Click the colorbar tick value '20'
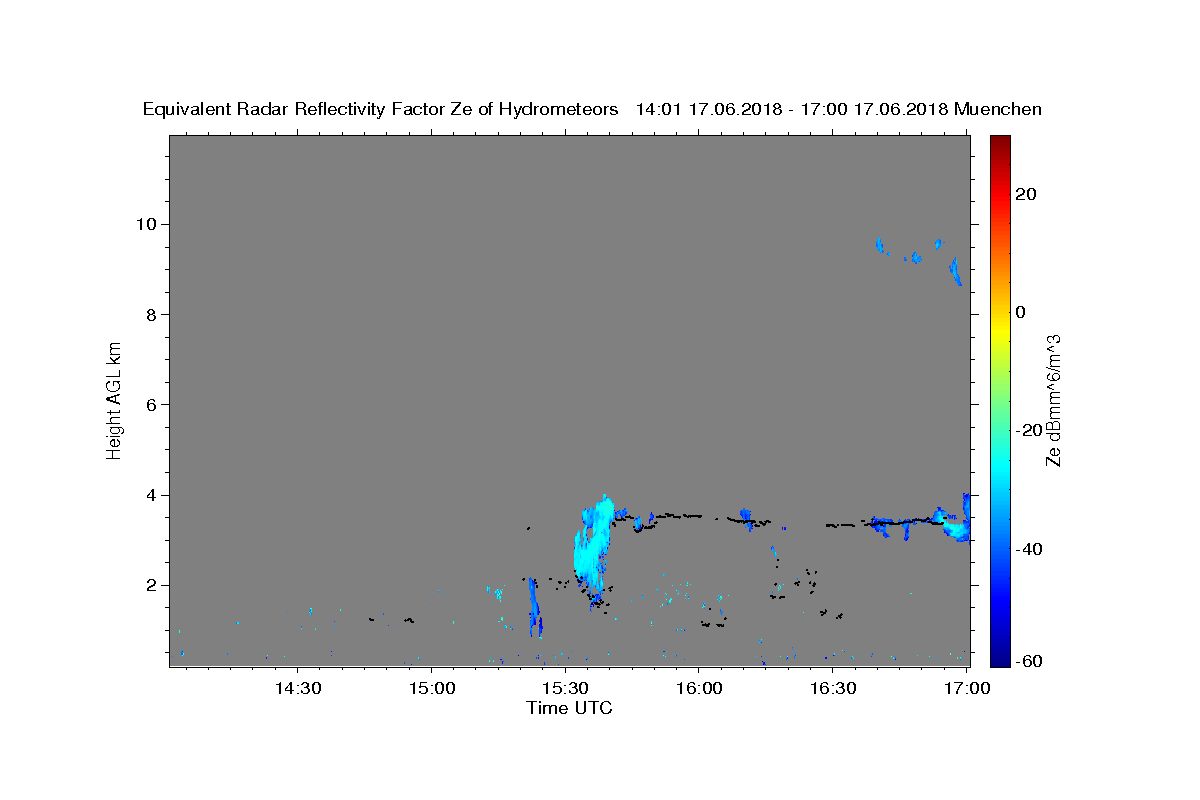Viewport: 1200px width, 800px height. [x=1026, y=194]
